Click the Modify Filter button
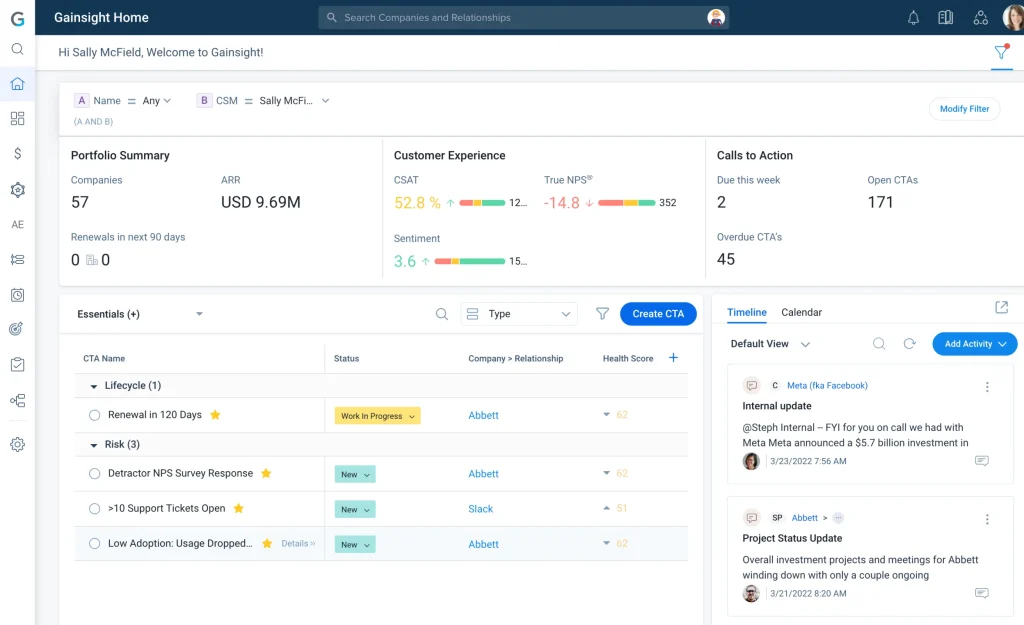1024x625 pixels. click(x=964, y=108)
